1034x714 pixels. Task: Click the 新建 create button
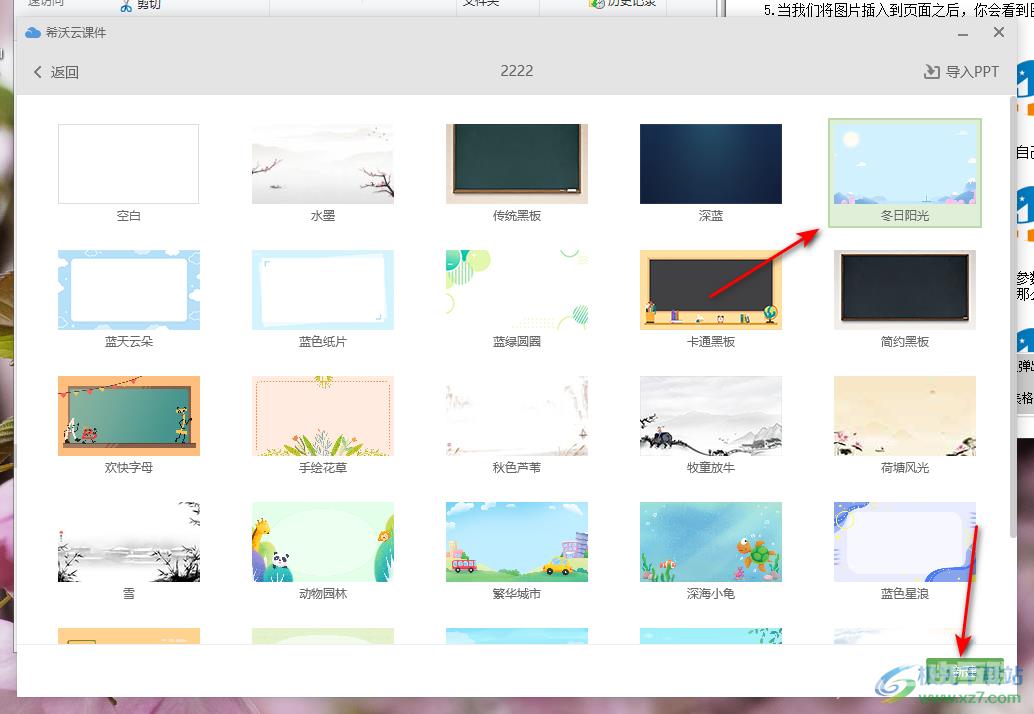click(965, 671)
